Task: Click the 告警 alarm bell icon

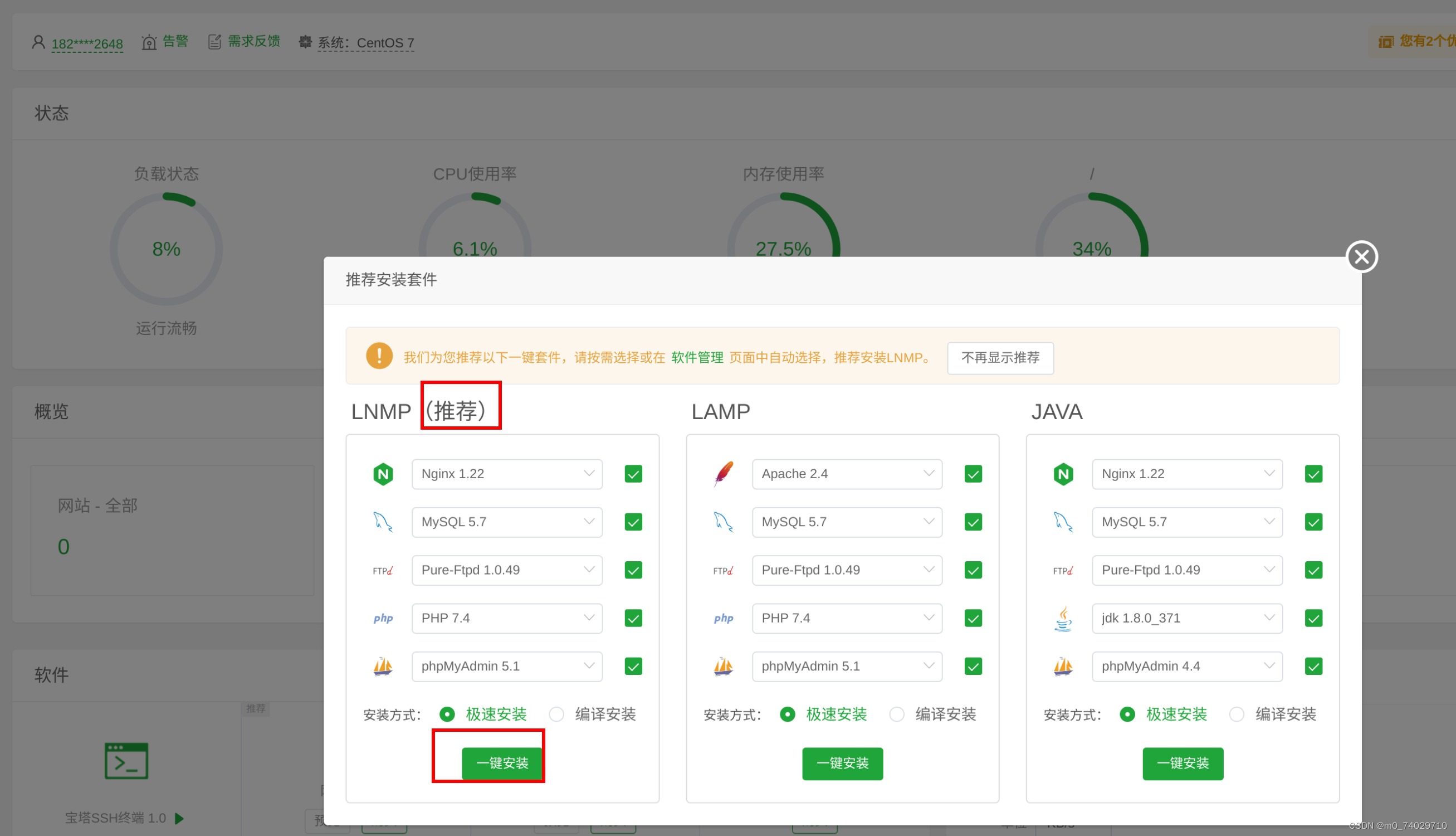Action: point(149,42)
